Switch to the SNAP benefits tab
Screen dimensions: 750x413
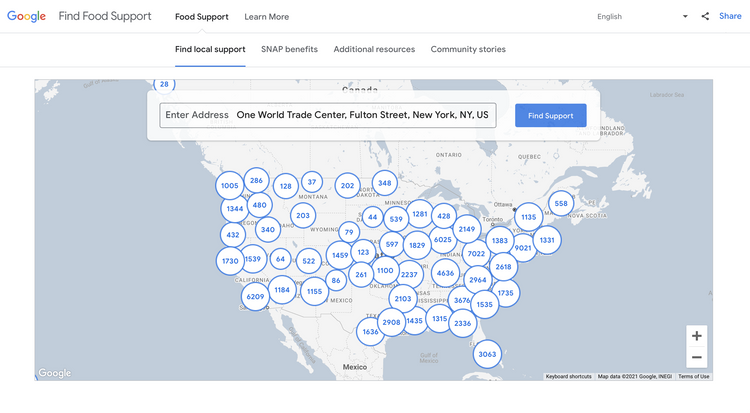click(289, 49)
